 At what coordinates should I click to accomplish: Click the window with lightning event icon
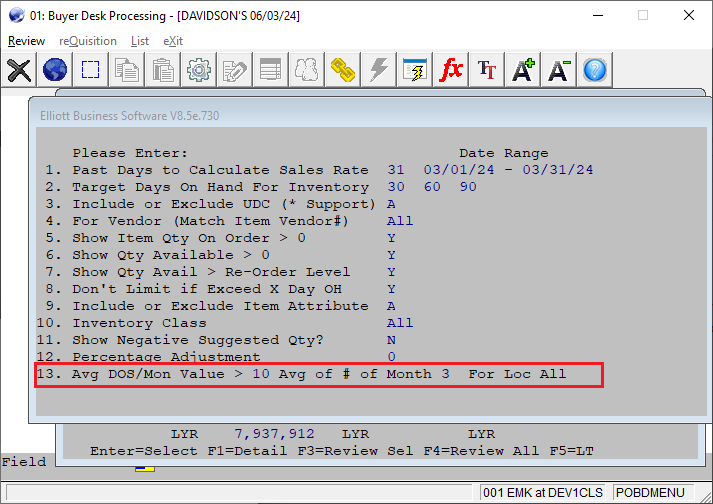pyautogui.click(x=415, y=70)
